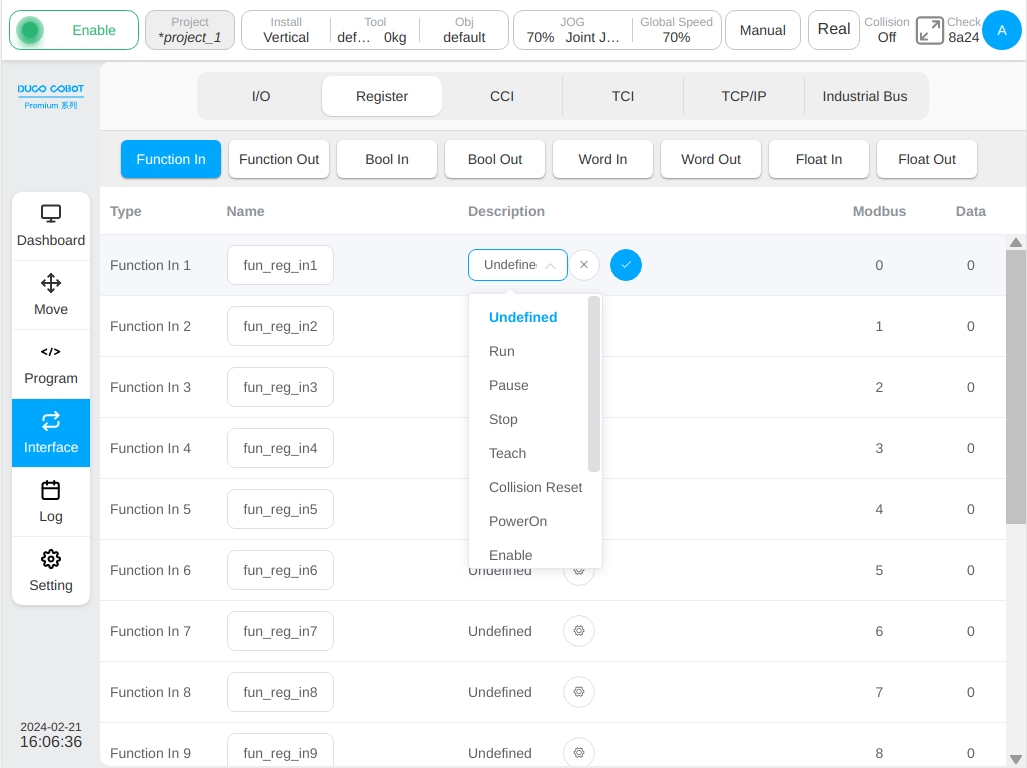
Task: Select Collision Reset from dropdown list
Action: [x=535, y=487]
